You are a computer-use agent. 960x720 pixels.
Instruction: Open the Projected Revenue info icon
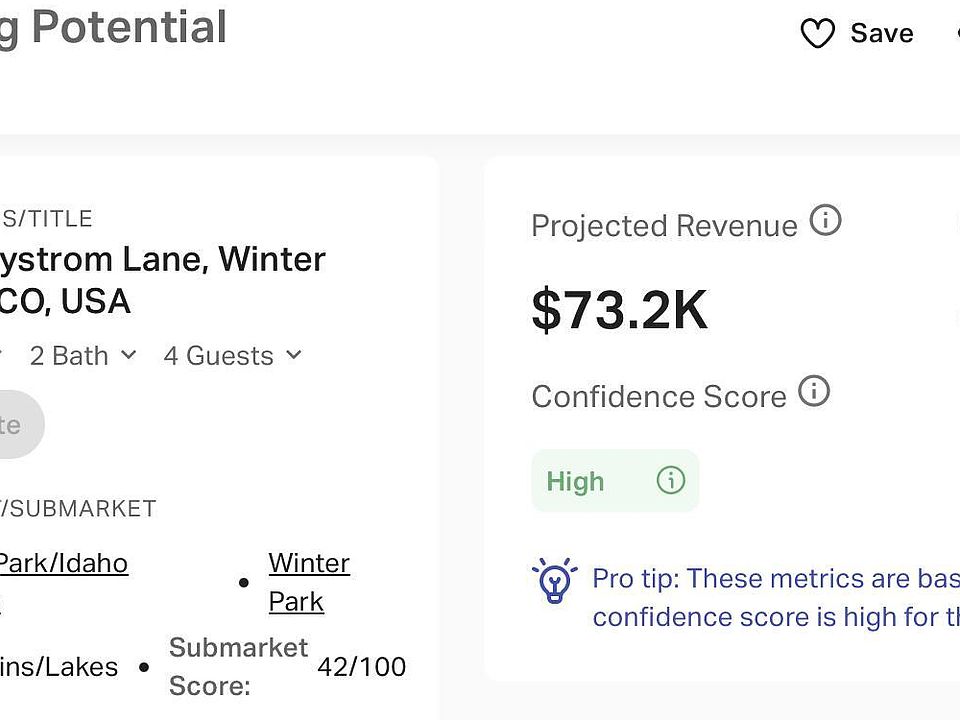coord(825,220)
